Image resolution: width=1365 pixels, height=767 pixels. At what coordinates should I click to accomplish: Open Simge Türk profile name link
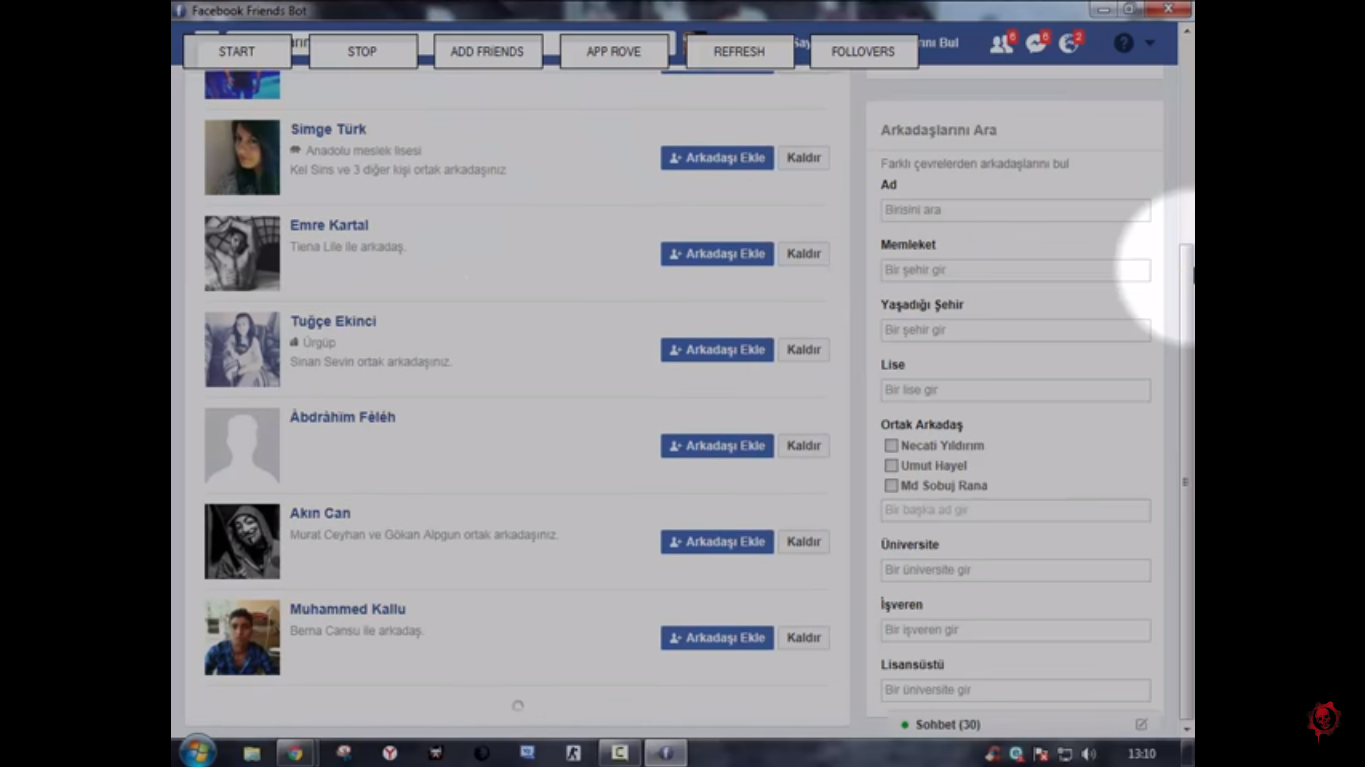(x=328, y=129)
